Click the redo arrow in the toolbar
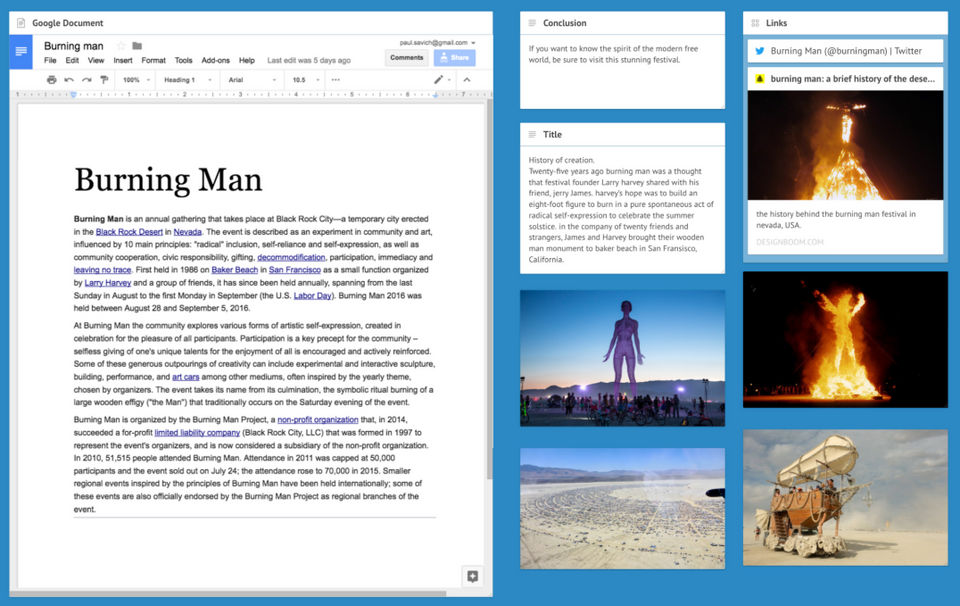The height and width of the screenshot is (606, 960). tap(86, 80)
